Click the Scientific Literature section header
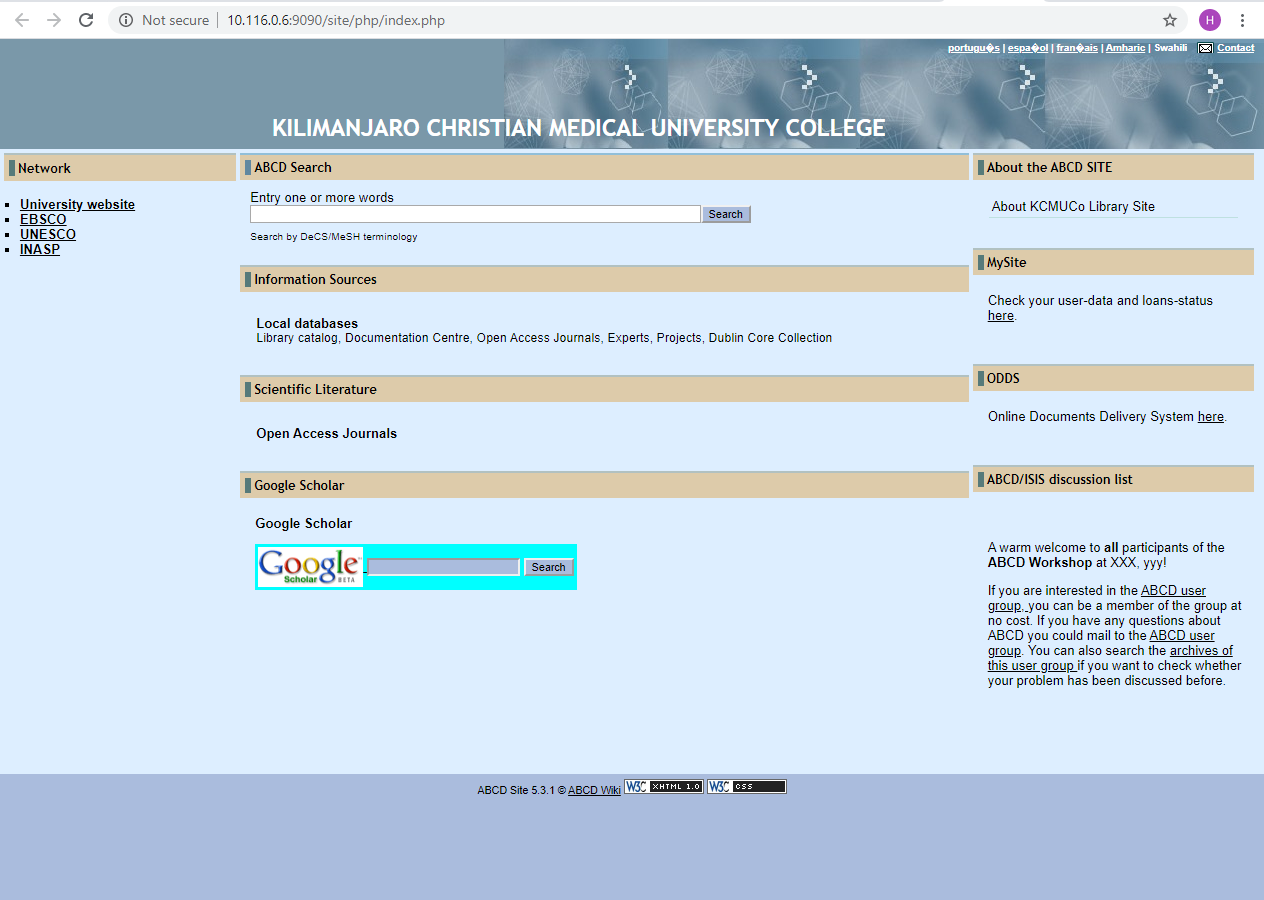Viewport: 1264px width, 900px height. point(604,389)
